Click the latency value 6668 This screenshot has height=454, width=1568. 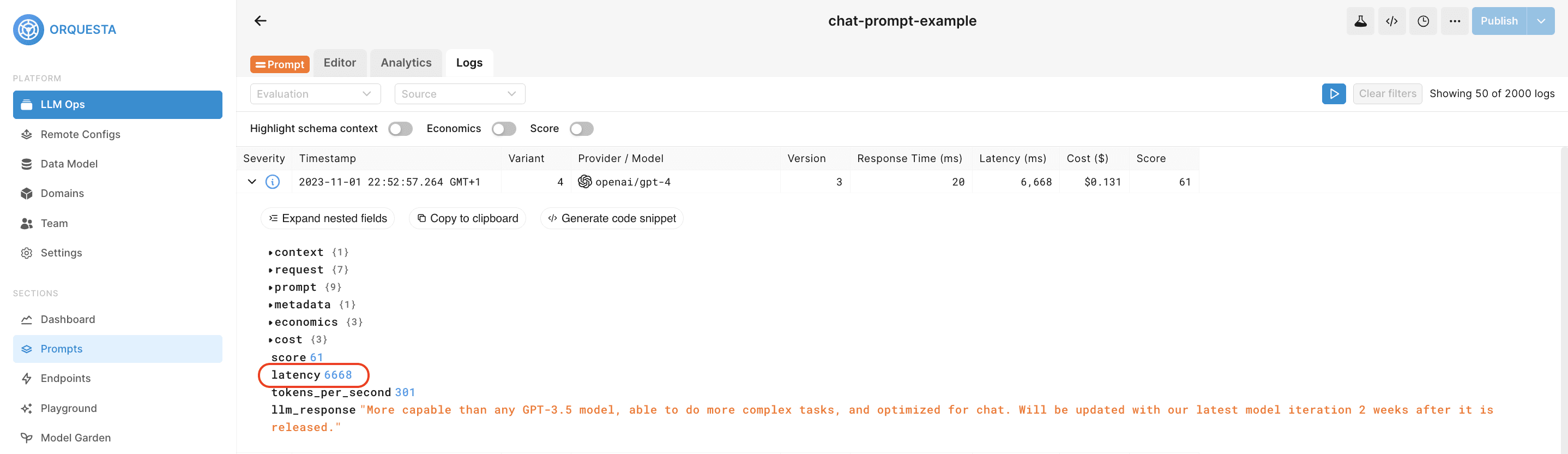click(338, 375)
